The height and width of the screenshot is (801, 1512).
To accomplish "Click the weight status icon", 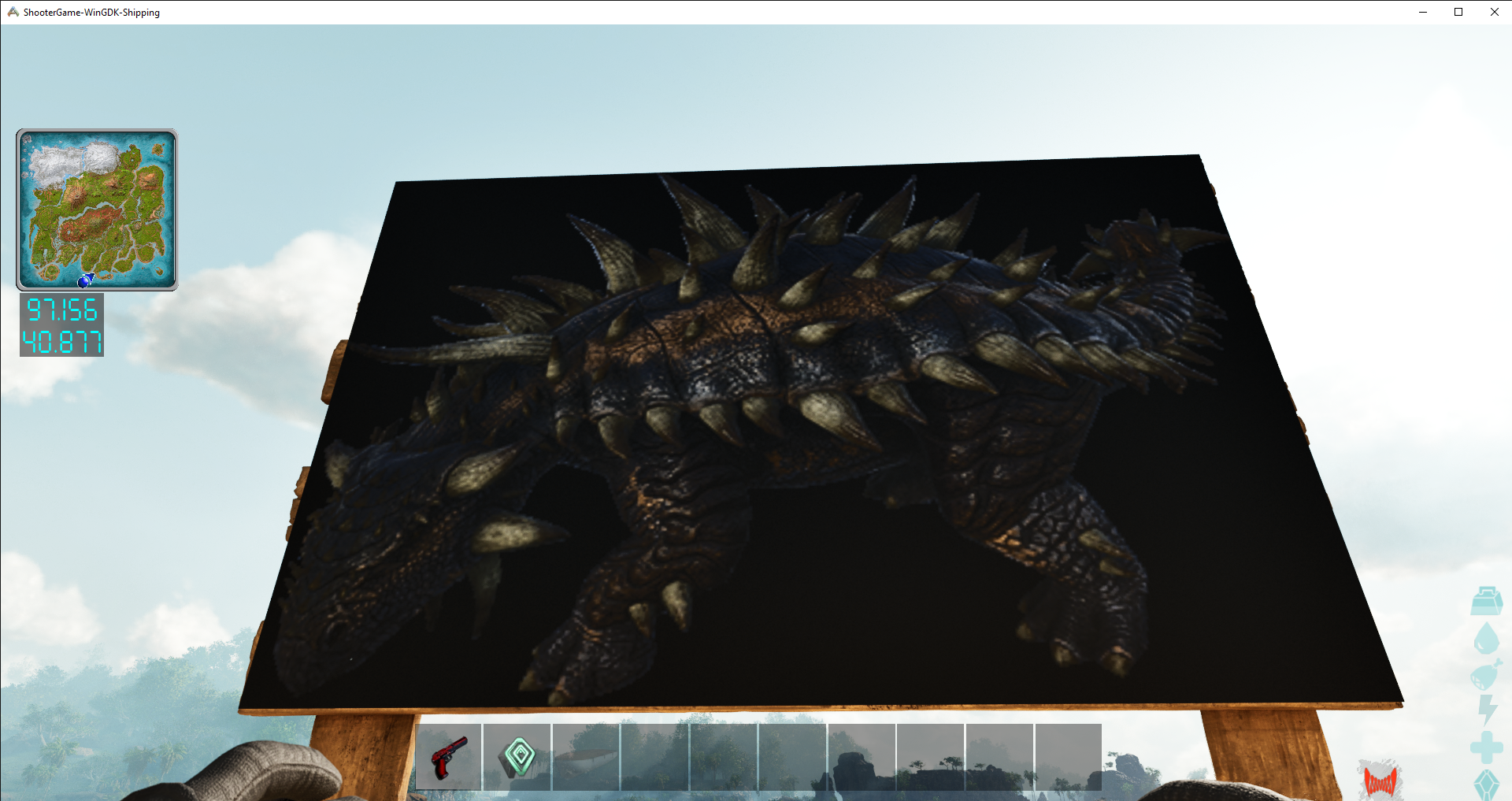I will click(1486, 601).
